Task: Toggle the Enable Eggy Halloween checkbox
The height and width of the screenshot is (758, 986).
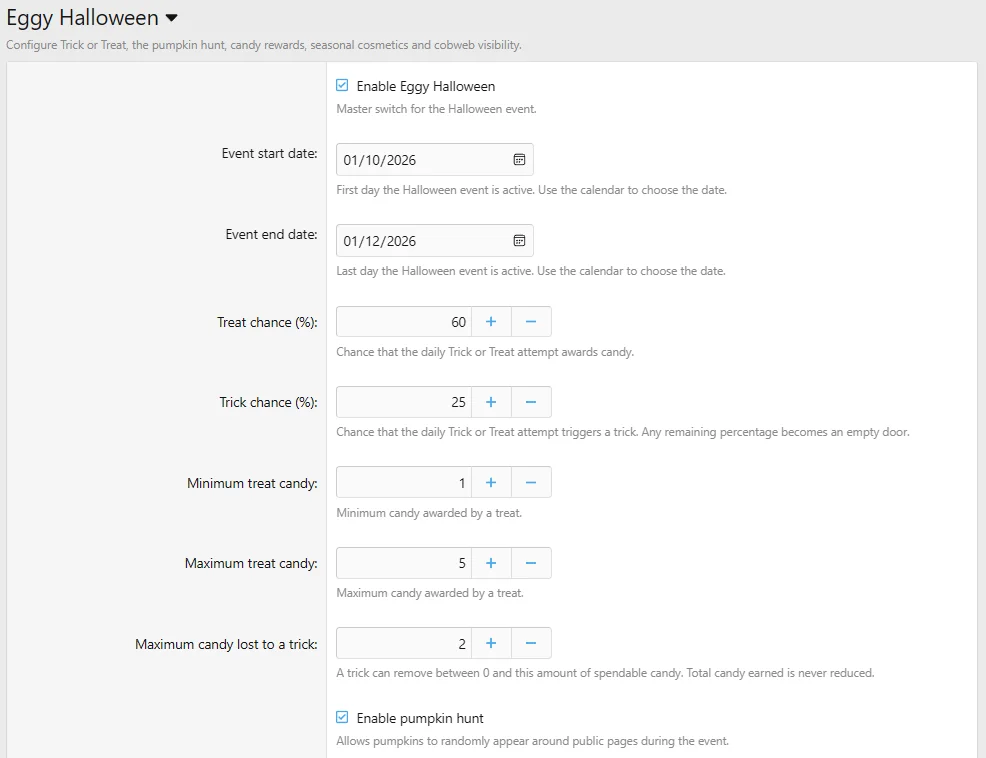Action: point(342,85)
